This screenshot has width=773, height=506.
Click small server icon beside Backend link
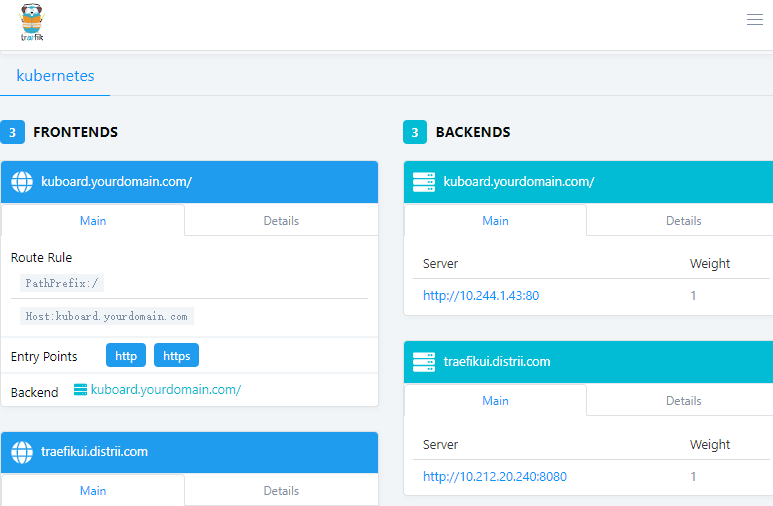80,390
